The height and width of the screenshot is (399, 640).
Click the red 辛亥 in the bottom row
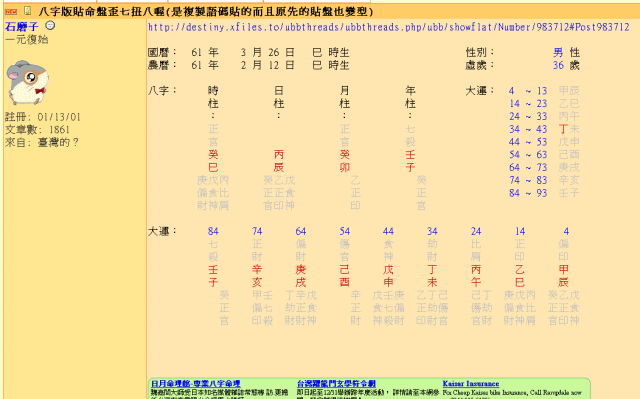[257, 276]
